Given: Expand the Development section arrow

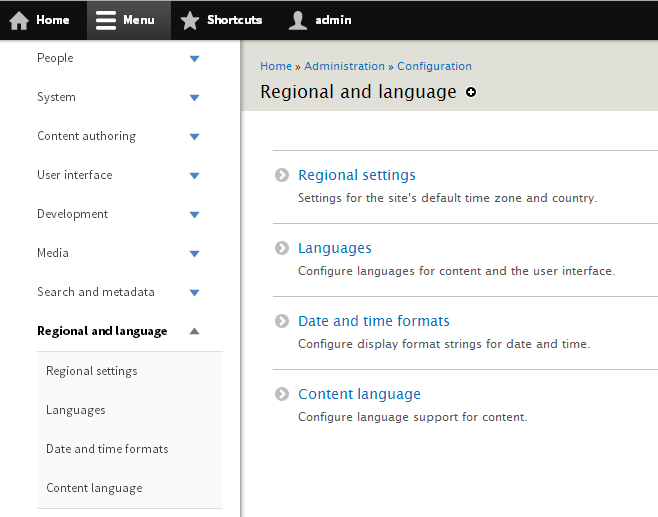Looking at the screenshot, I should pos(194,215).
